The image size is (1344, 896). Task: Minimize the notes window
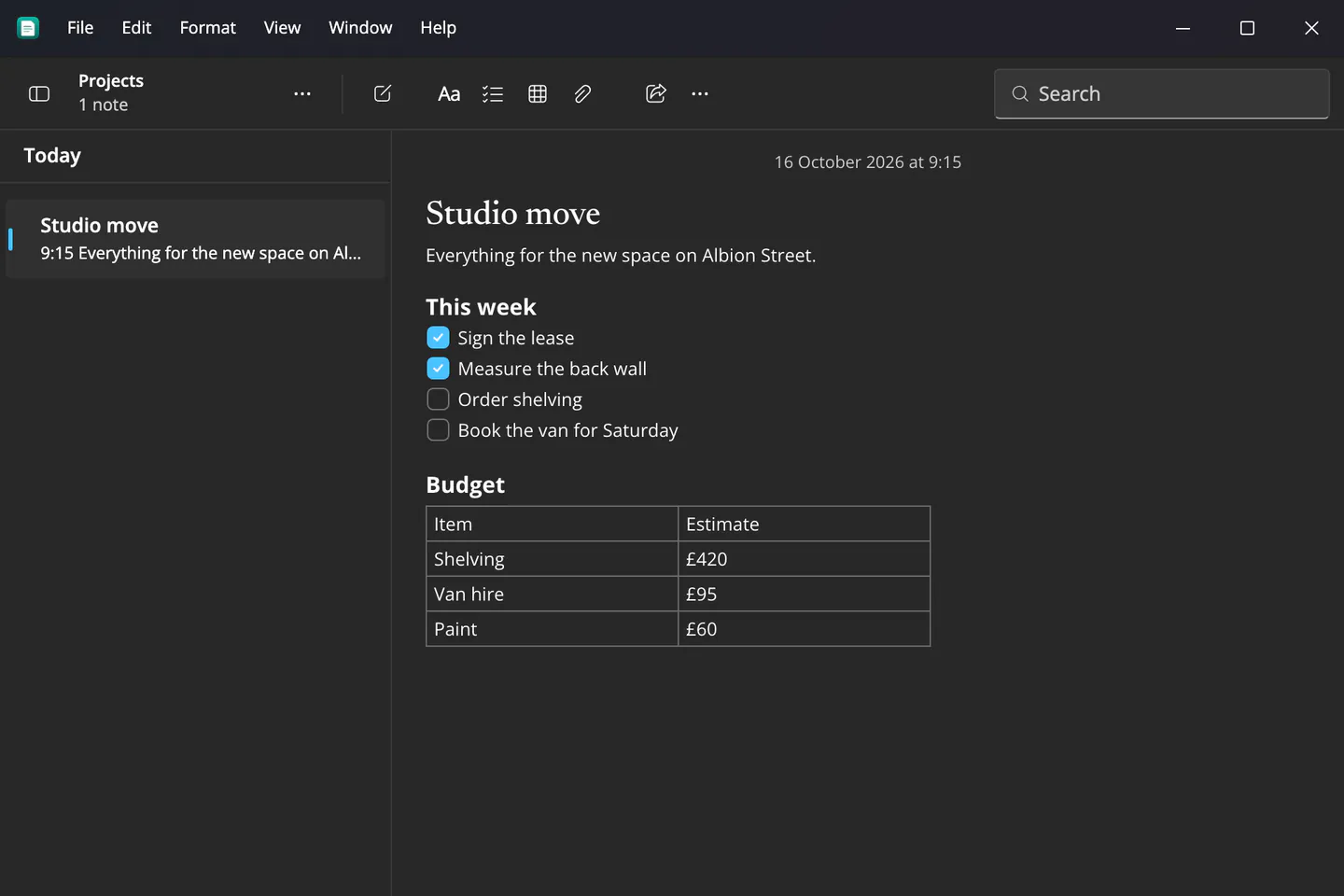(x=1183, y=28)
